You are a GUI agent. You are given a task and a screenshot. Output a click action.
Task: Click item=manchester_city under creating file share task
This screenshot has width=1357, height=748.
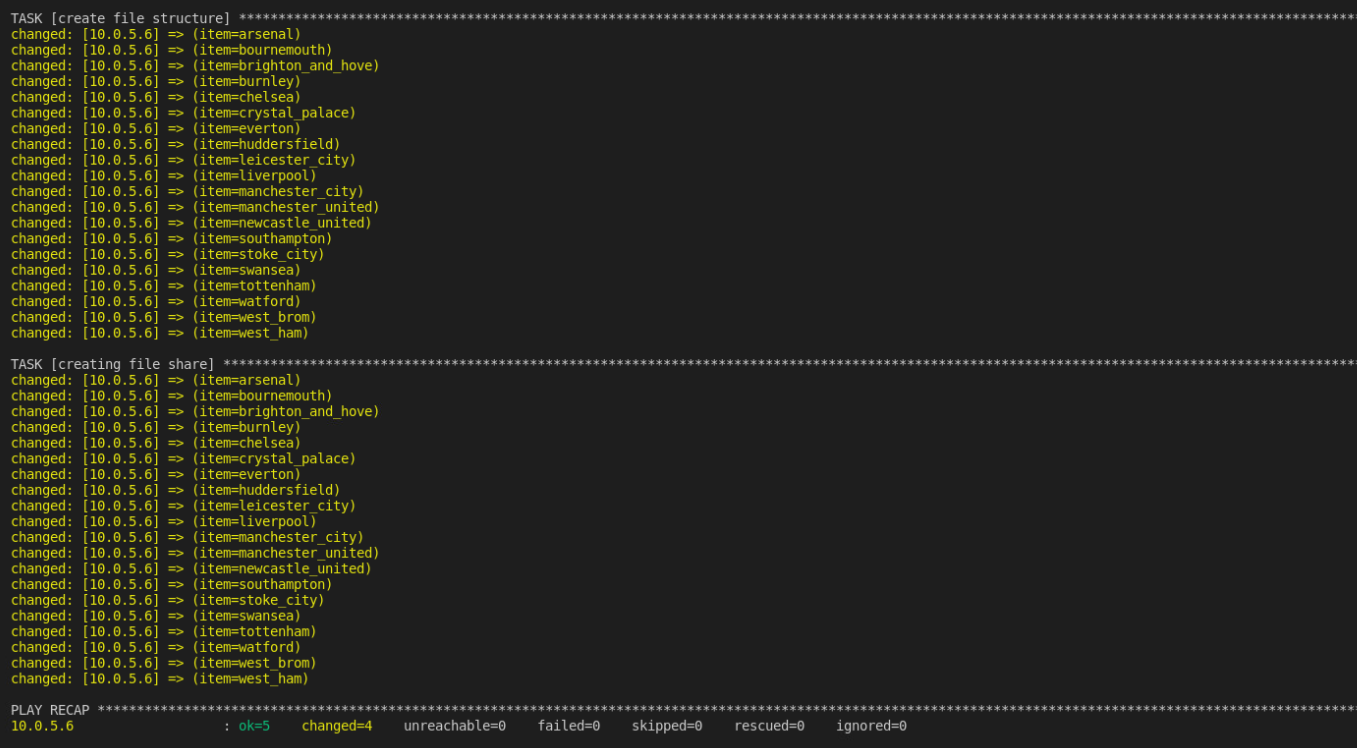(278, 537)
